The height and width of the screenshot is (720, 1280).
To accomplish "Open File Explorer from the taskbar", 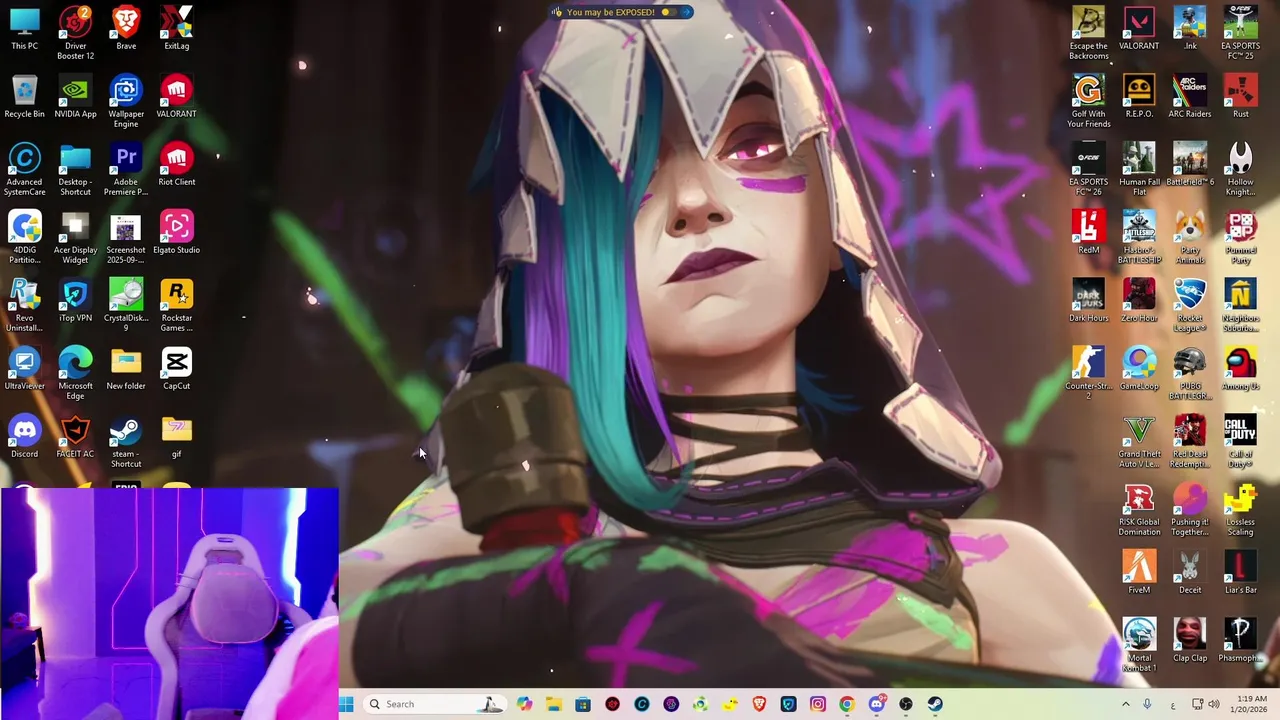I will tap(554, 704).
